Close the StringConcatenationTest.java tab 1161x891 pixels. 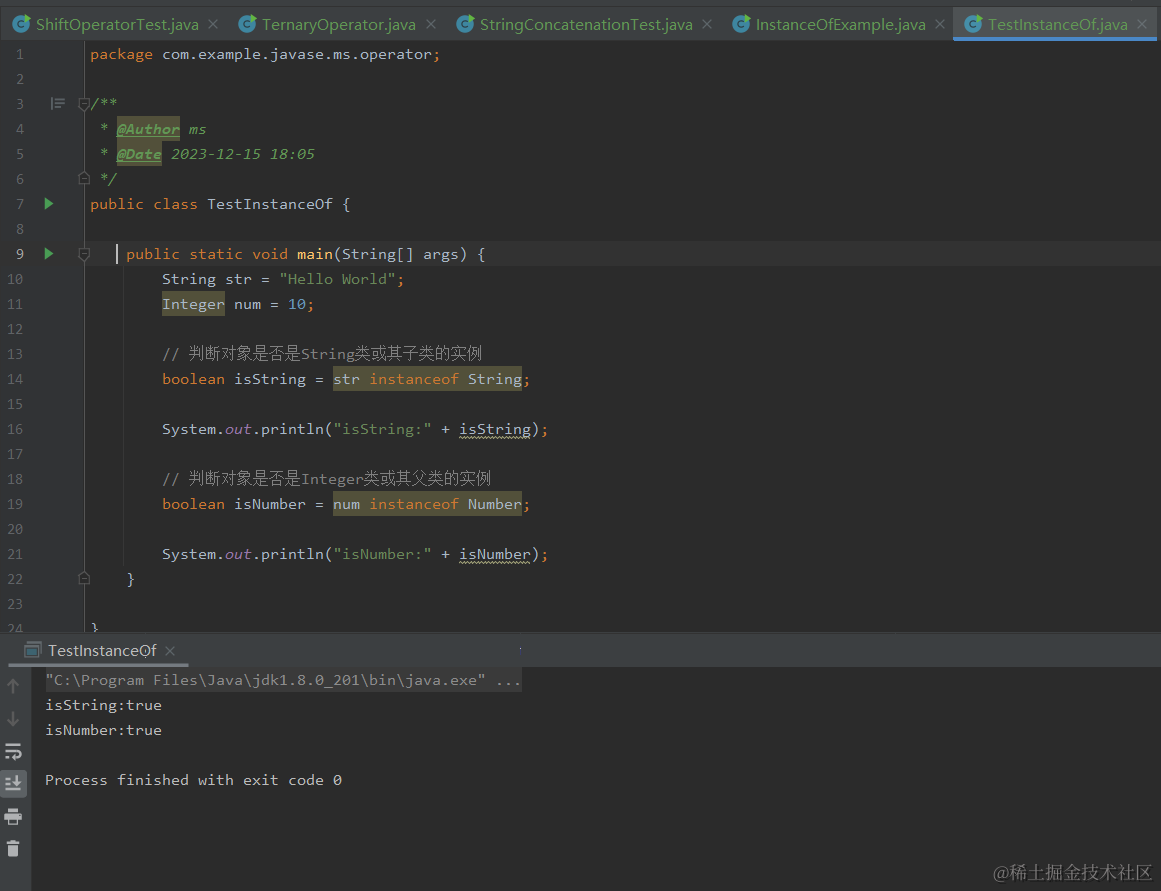707,24
